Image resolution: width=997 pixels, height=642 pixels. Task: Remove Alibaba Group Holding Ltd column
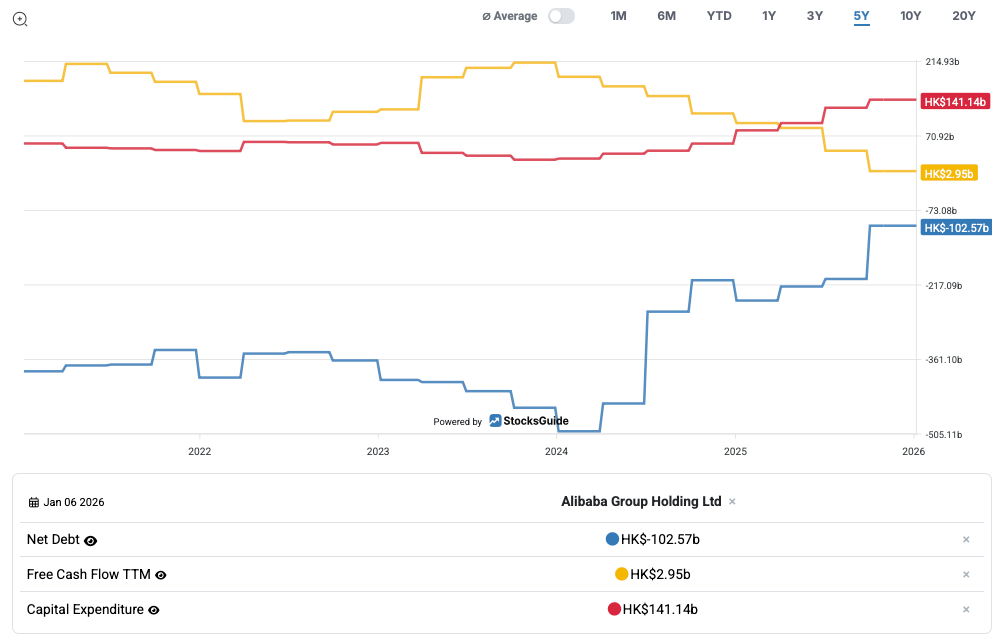(732, 502)
